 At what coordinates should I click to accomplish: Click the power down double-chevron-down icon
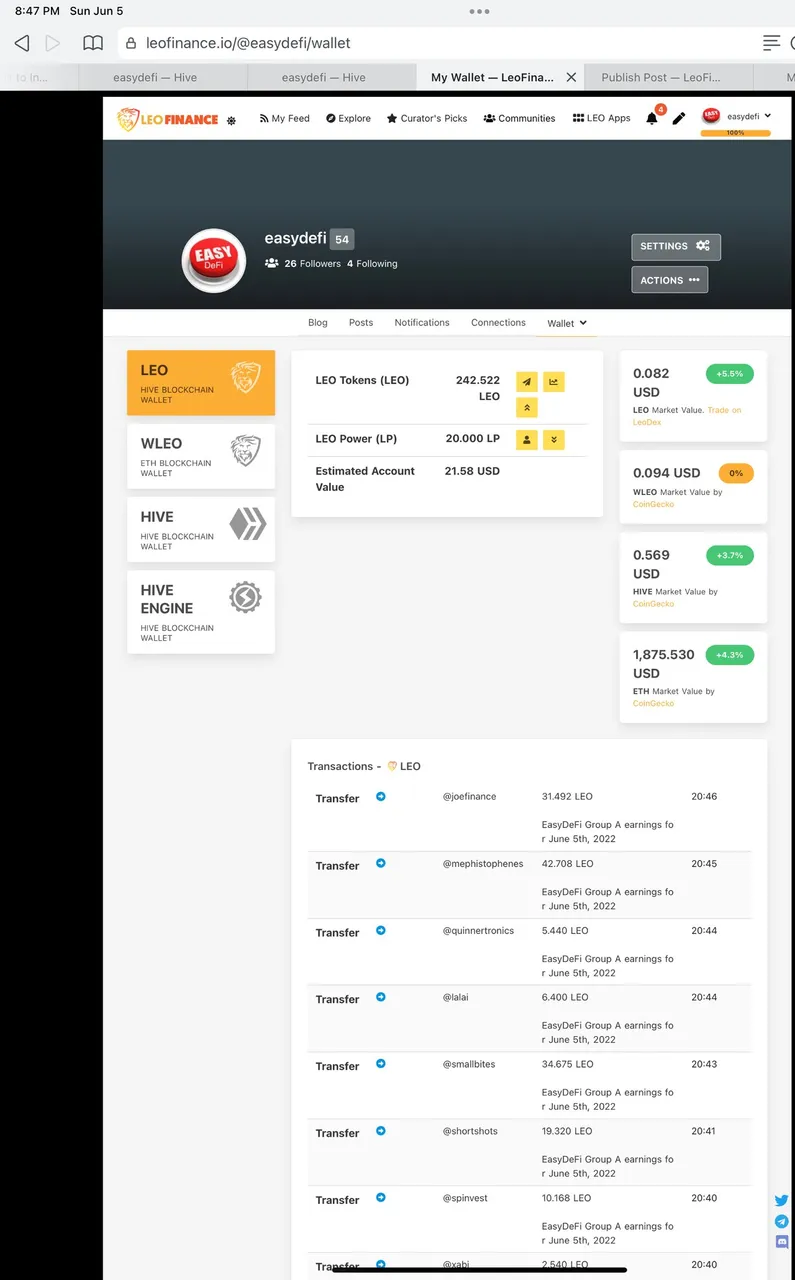(553, 440)
